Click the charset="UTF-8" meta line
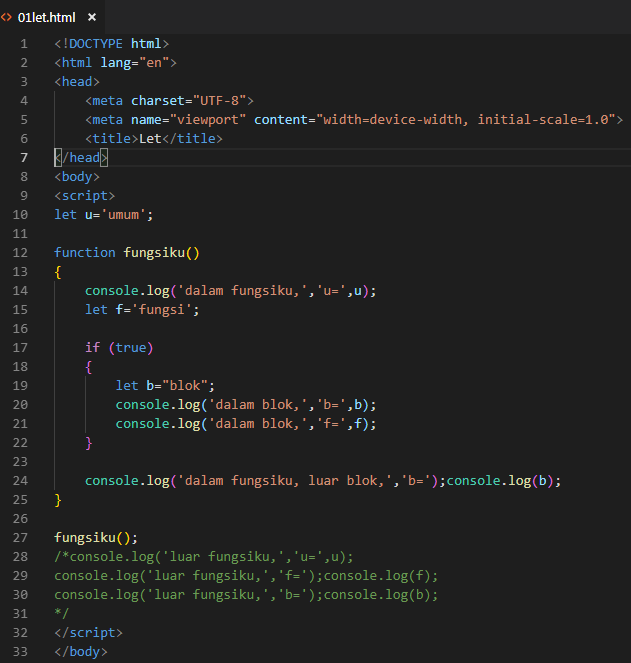Screen dimensions: 631x663 click(x=169, y=101)
